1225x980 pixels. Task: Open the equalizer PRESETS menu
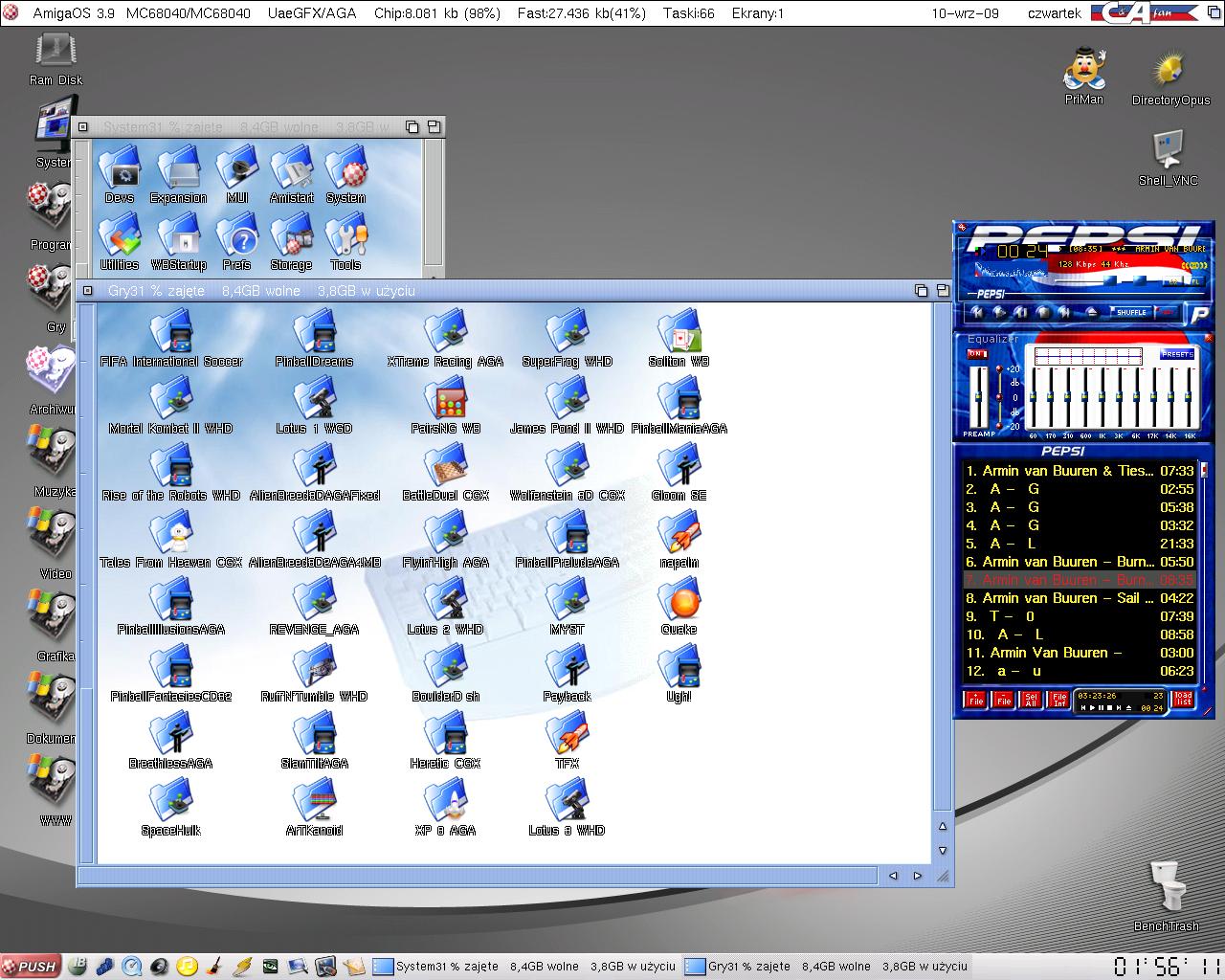(1177, 354)
